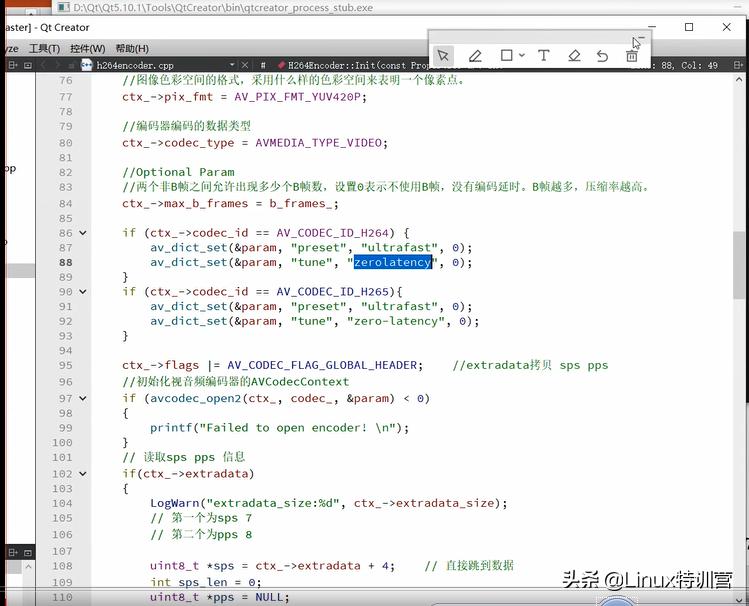The image size is (749, 606).
Task: Collapse the code block at line 102
Action: (x=83, y=474)
